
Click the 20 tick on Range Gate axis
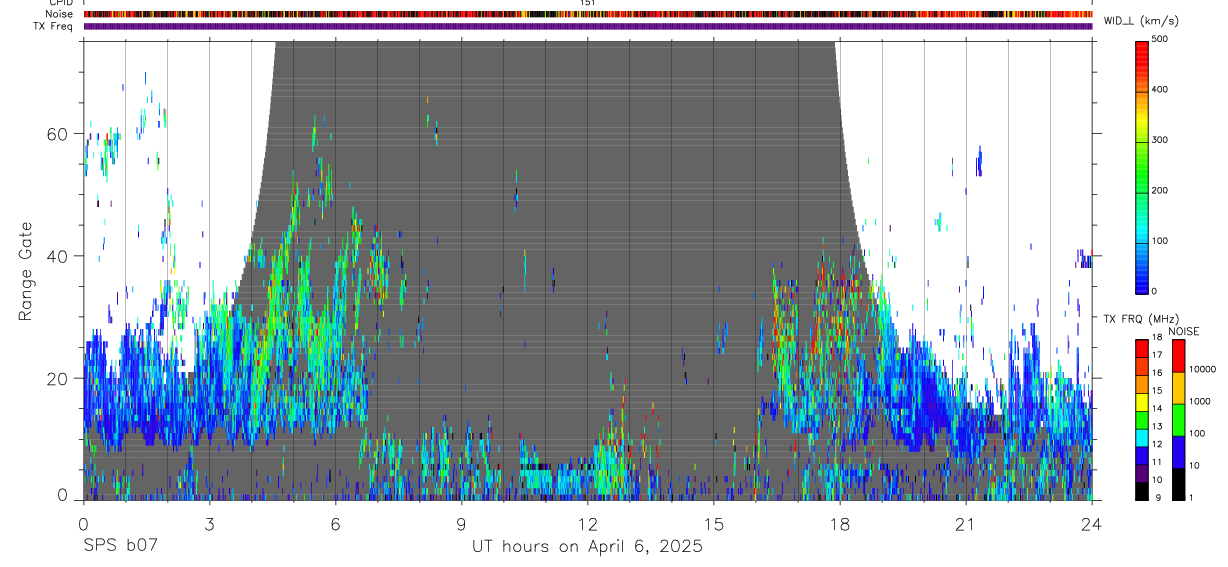point(58,378)
